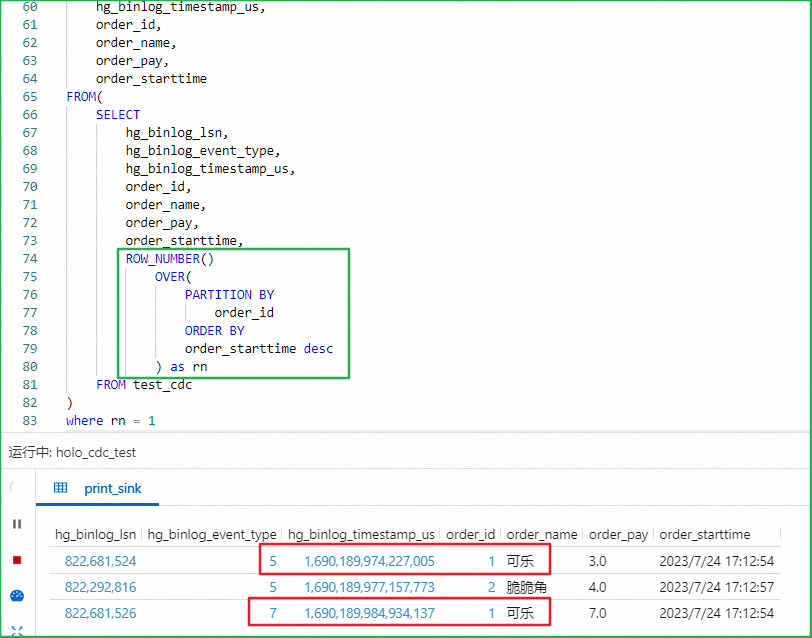Click the order_starttime column header
The height and width of the screenshot is (638, 812).
(x=704, y=534)
